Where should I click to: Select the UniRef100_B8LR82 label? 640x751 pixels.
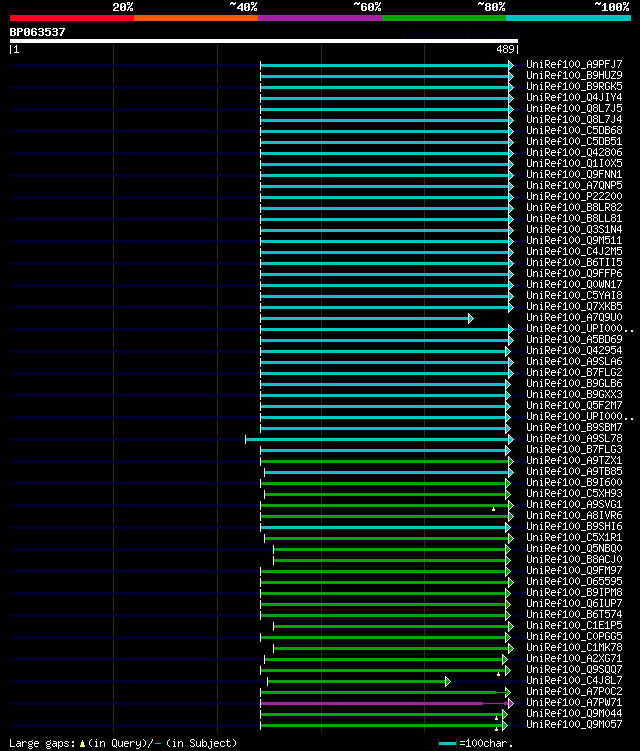click(574, 207)
